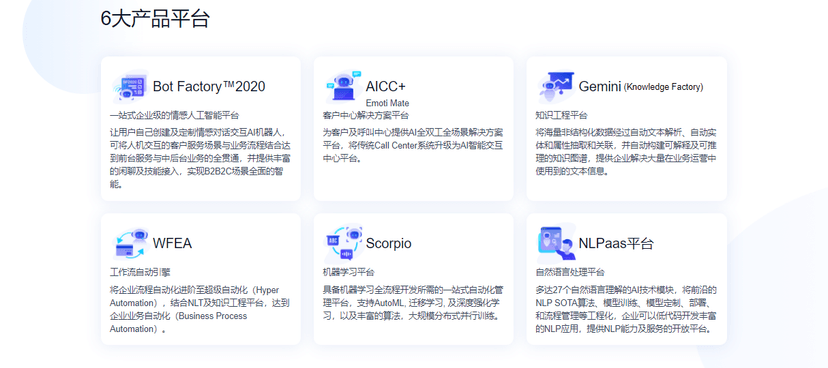
Task: Click the NLPaas platform person icon
Action: pyautogui.click(x=557, y=243)
